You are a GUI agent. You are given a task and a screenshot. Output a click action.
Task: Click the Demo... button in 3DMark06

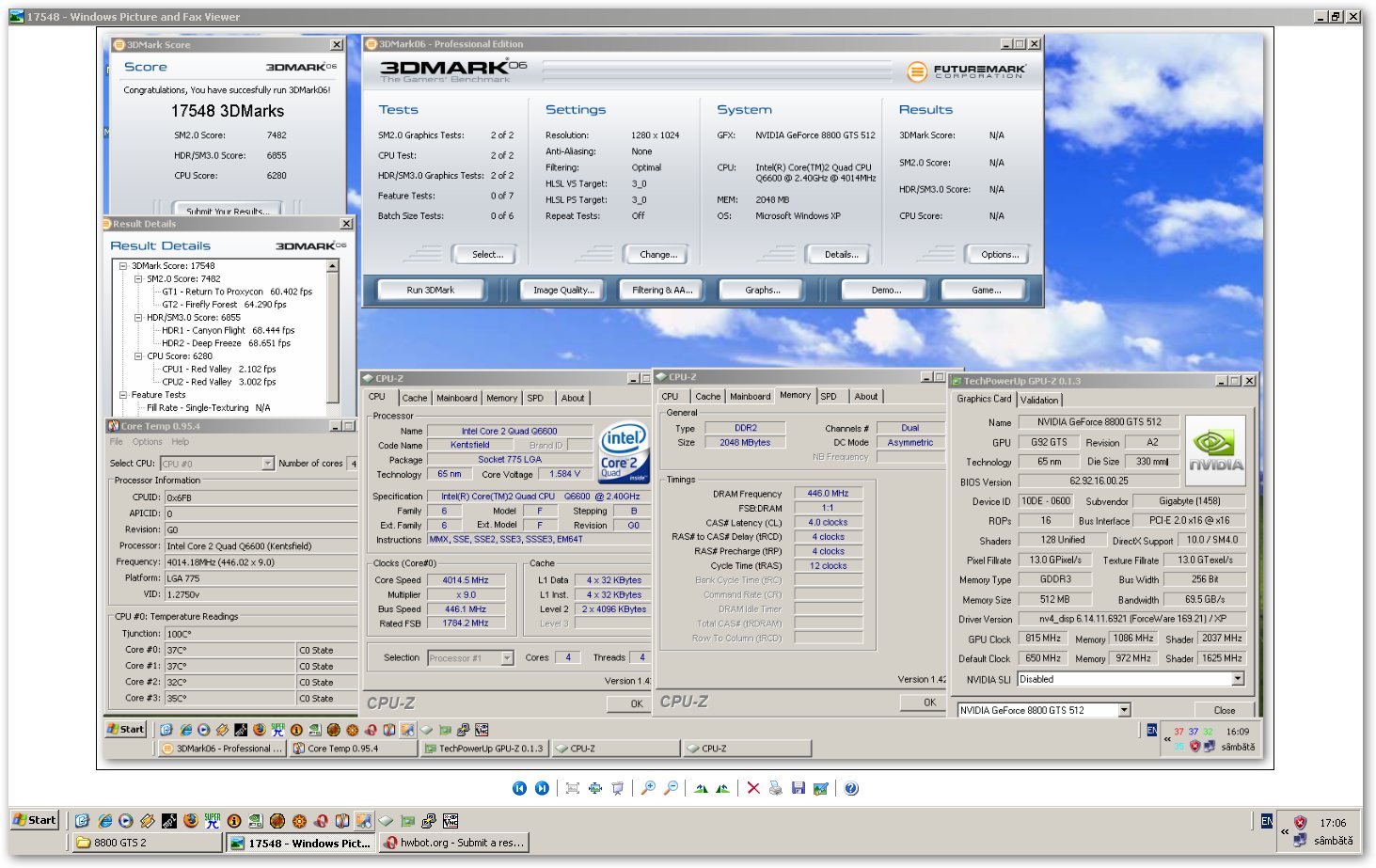(x=886, y=291)
